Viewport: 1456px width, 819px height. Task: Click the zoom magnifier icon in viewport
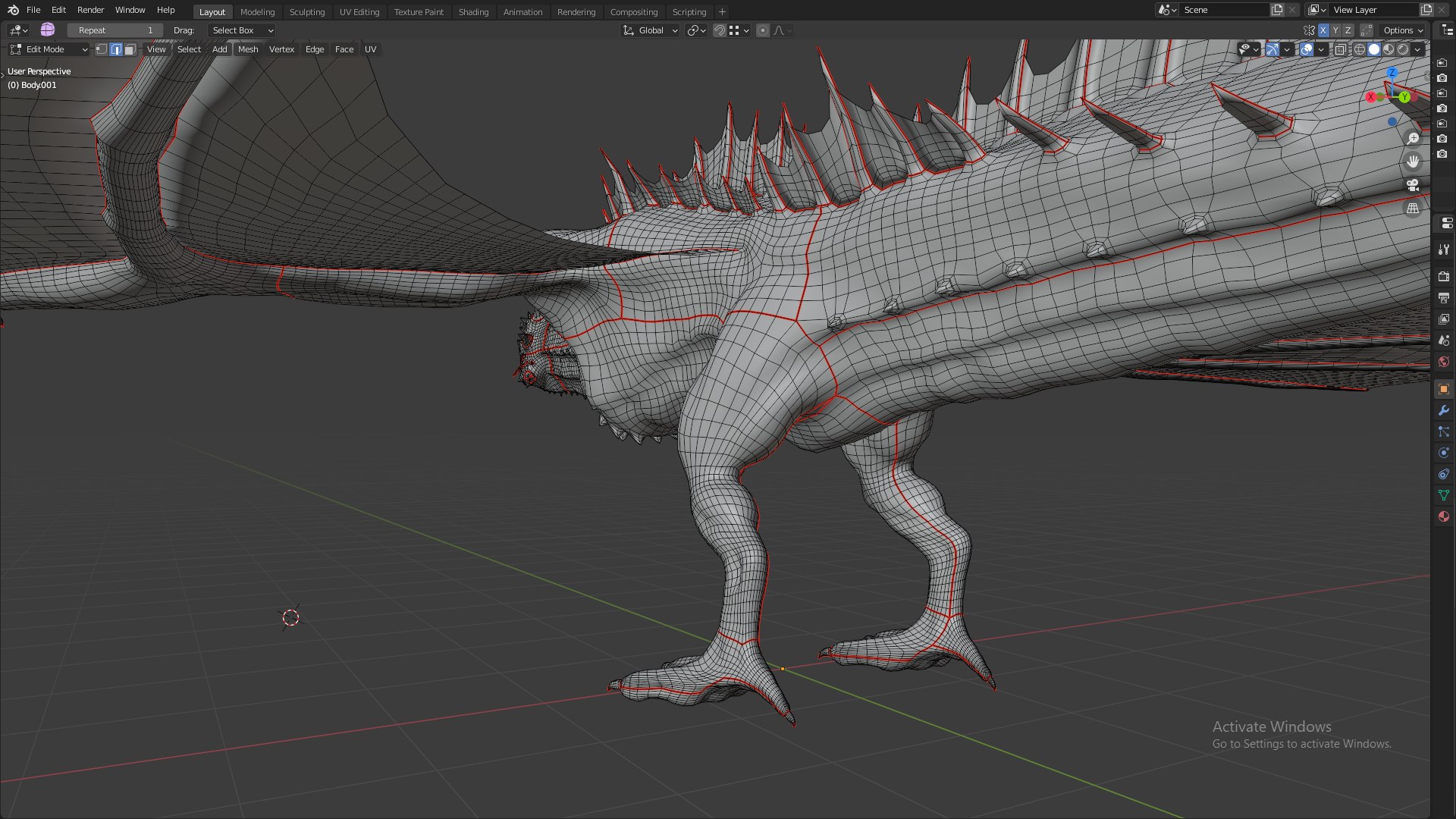[x=1413, y=138]
